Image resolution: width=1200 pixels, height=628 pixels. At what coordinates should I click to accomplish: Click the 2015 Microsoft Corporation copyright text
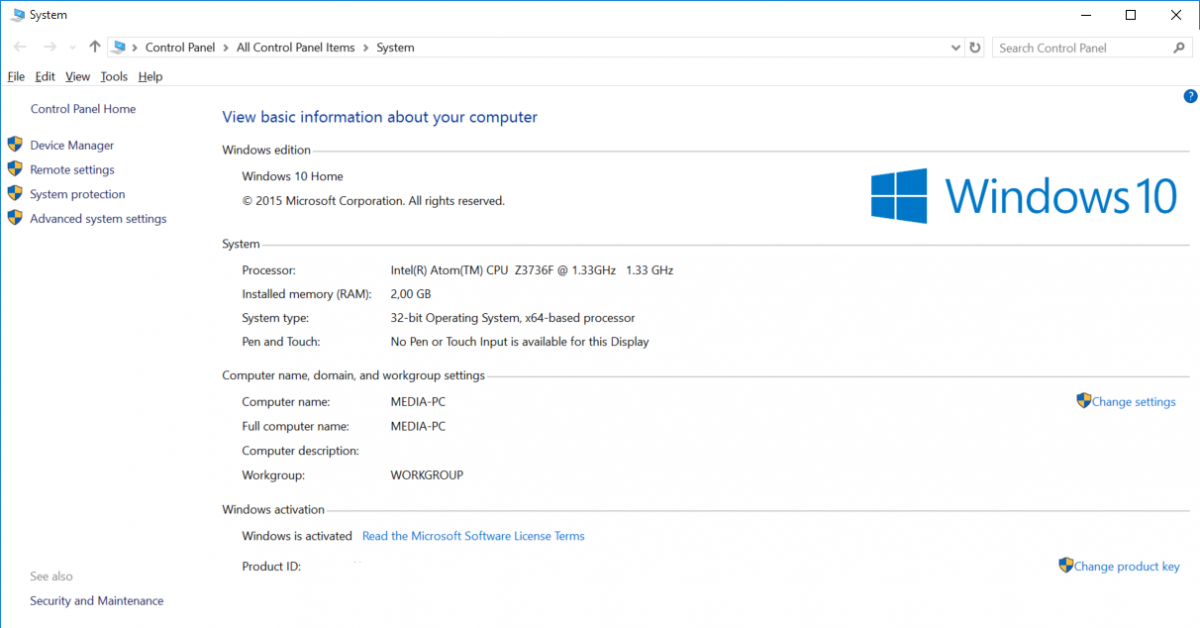pos(373,201)
